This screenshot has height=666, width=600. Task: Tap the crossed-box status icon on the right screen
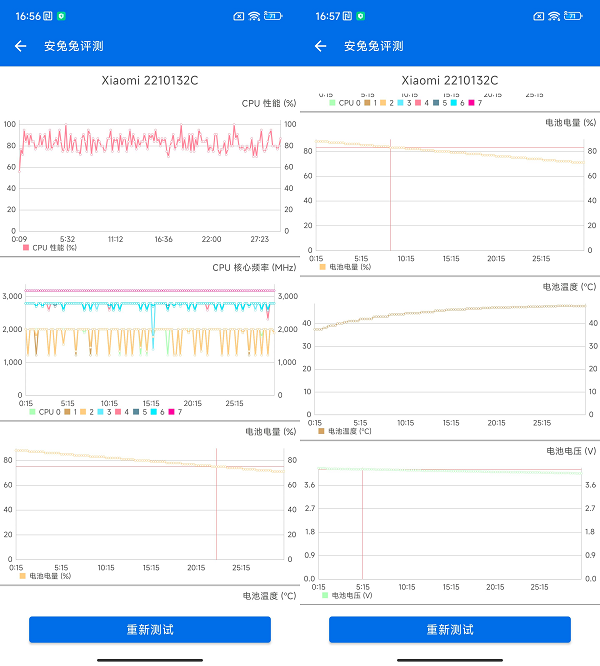click(539, 16)
